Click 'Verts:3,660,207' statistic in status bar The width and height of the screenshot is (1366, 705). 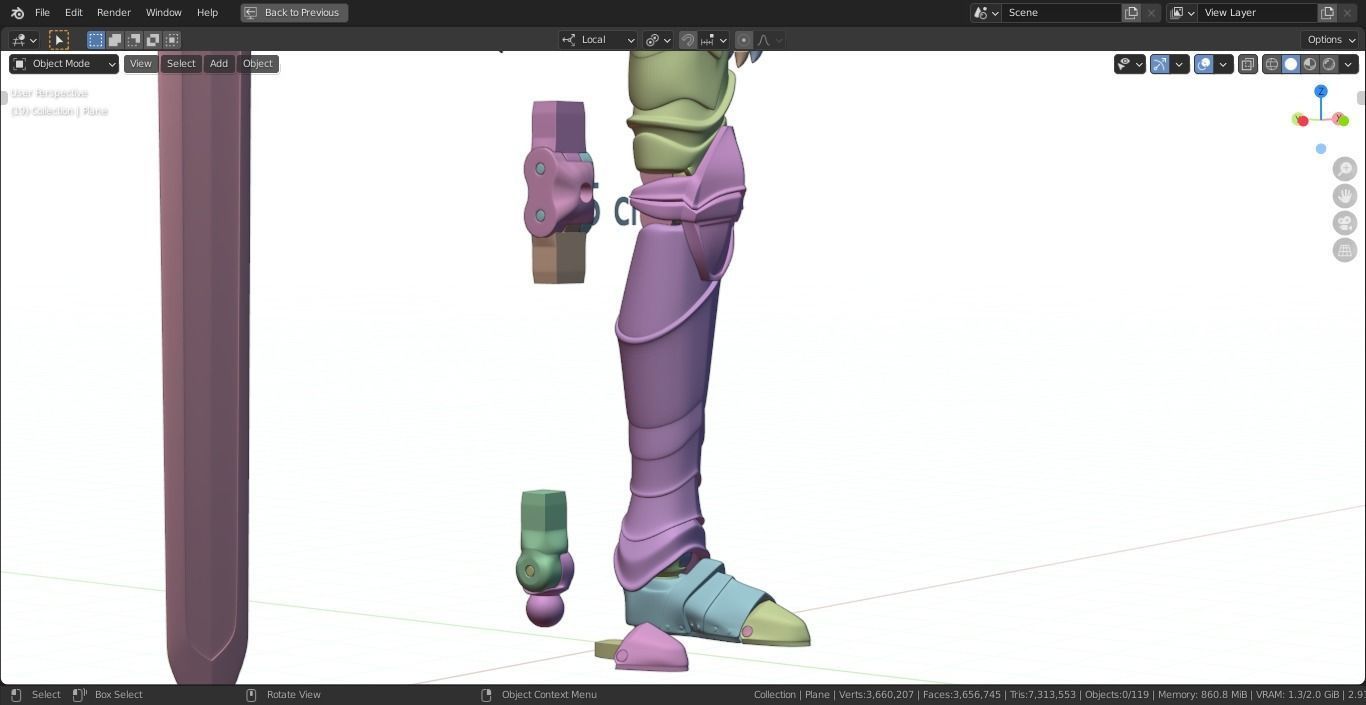(x=876, y=695)
